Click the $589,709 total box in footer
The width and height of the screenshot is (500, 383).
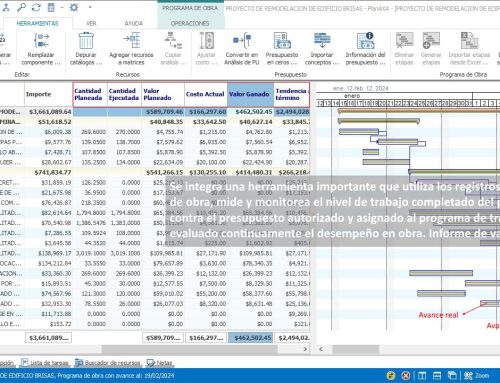click(x=163, y=338)
